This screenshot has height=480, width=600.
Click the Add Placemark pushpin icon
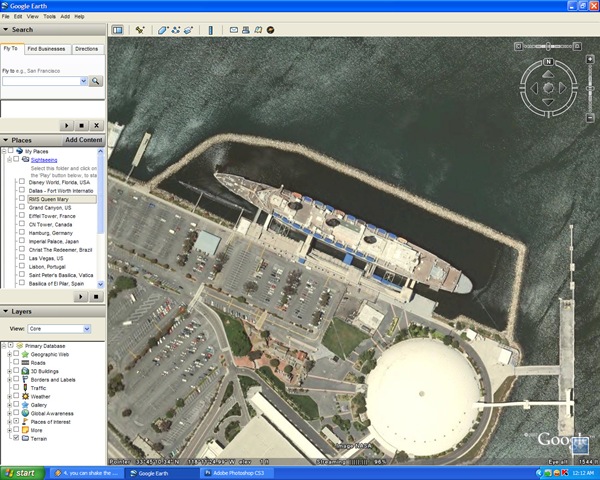pyautogui.click(x=140, y=30)
